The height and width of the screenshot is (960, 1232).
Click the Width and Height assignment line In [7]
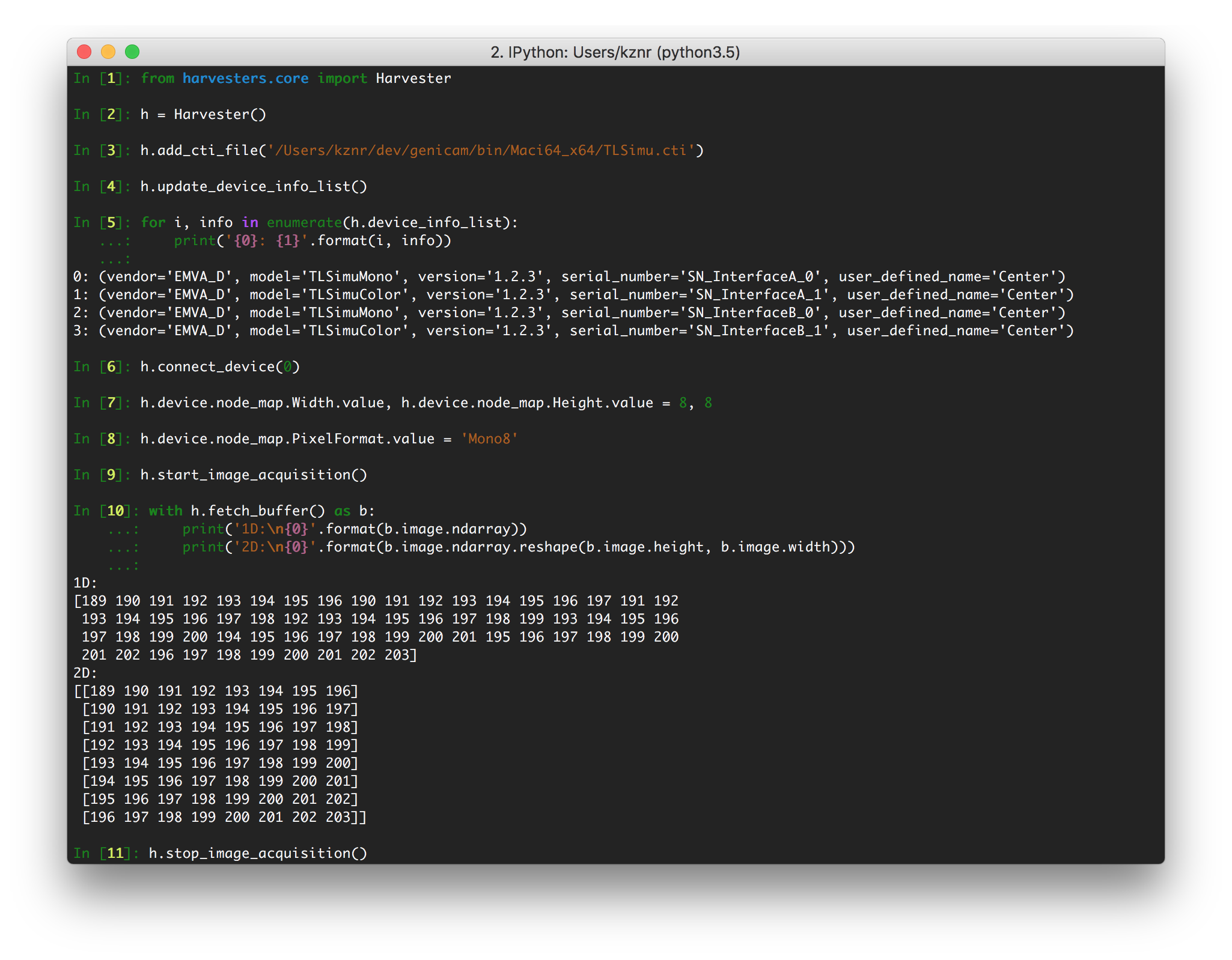click(x=426, y=403)
